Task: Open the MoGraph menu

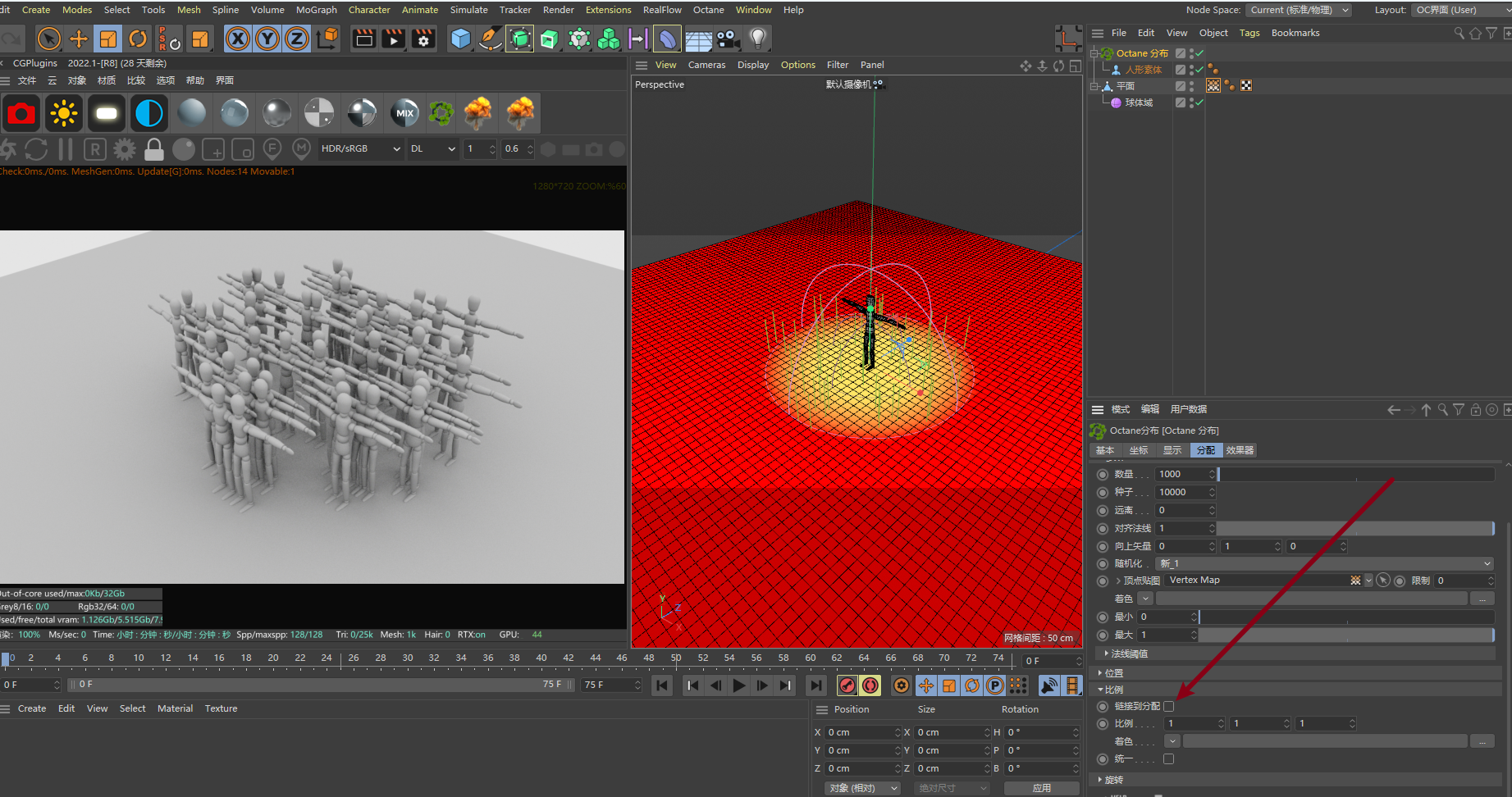Action: pos(316,10)
